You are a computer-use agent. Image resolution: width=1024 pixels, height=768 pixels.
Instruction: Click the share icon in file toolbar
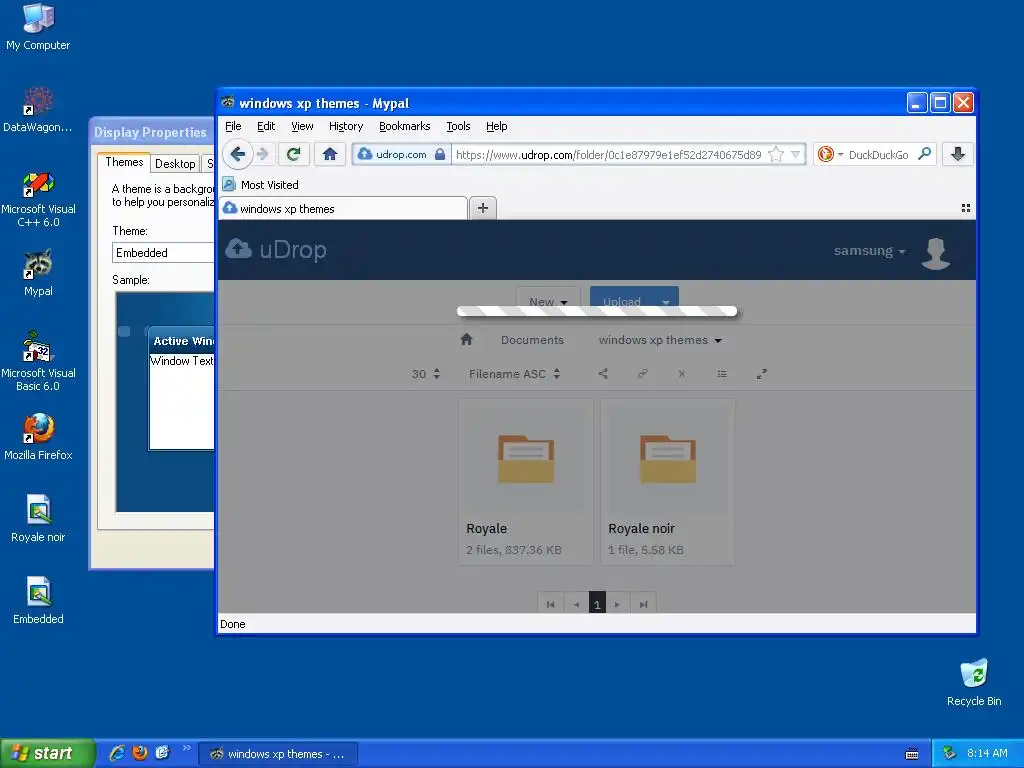coord(603,374)
